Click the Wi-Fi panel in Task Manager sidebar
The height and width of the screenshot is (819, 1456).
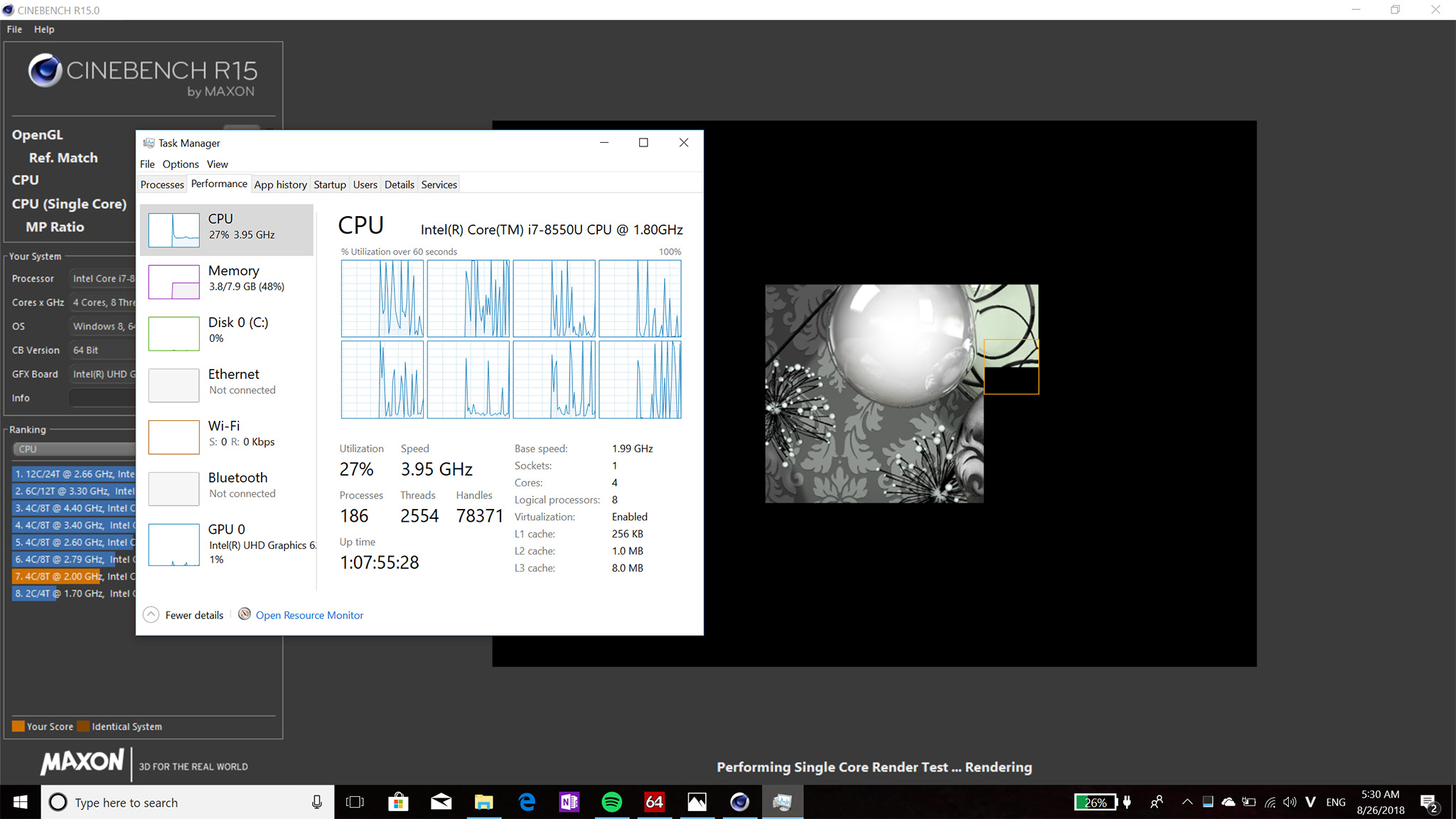point(225,433)
